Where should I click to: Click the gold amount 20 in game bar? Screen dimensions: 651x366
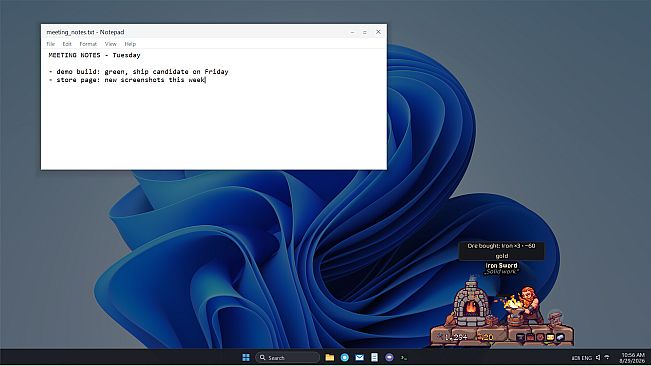(x=485, y=337)
